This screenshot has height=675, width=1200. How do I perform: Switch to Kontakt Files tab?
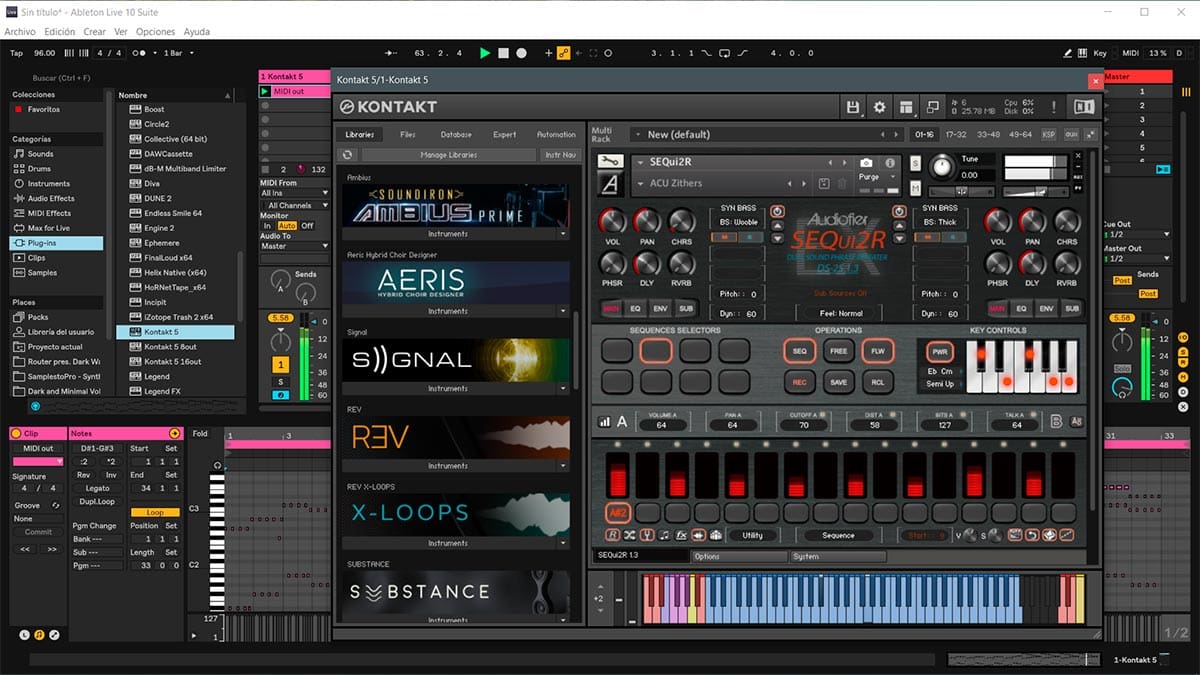point(408,134)
